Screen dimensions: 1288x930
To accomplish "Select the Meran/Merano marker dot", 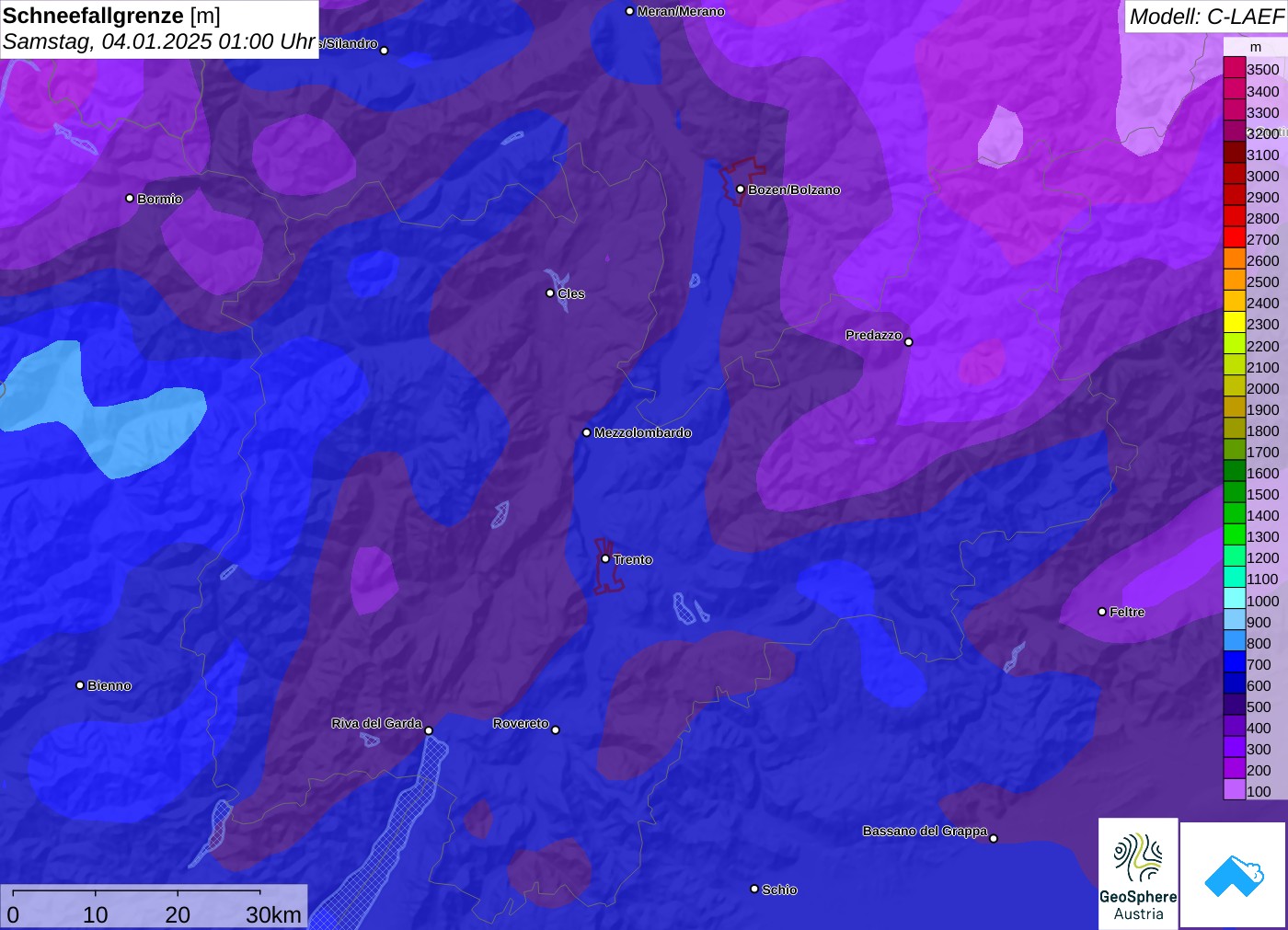I will (629, 11).
